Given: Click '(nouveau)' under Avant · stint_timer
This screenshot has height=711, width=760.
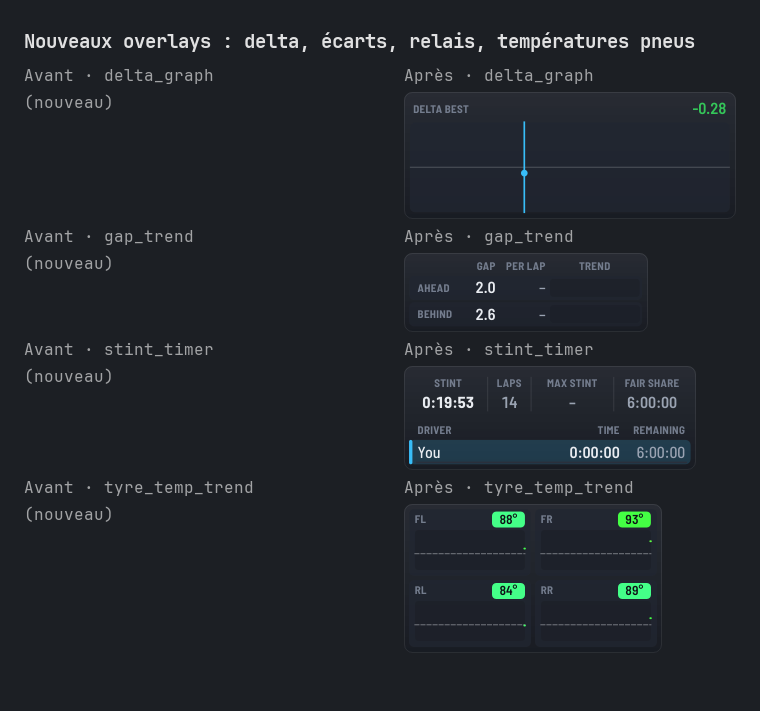Looking at the screenshot, I should tap(68, 376).
